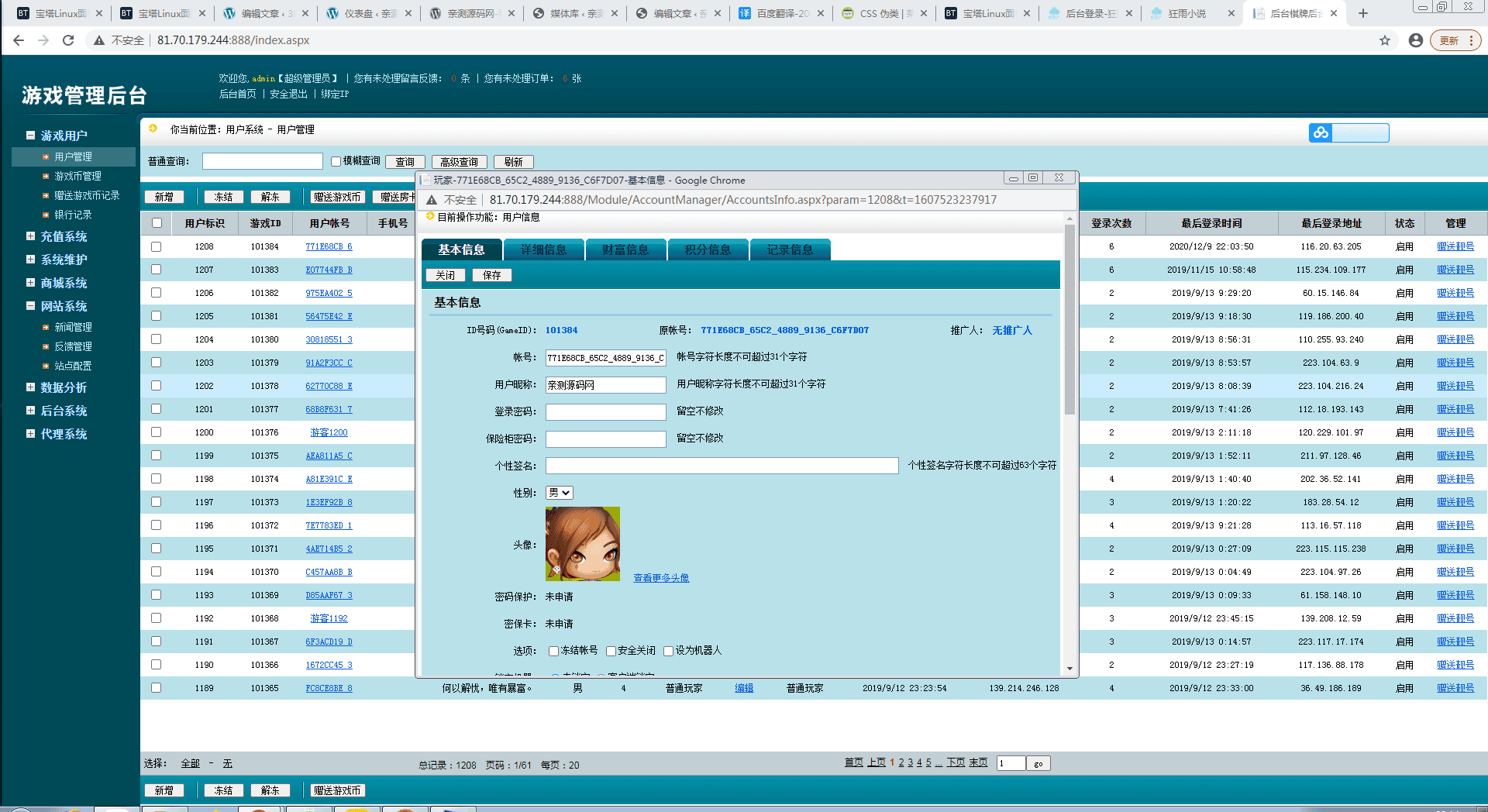Click the back arrow in browser toolbar
Screen dimensions: 1488x812
(19, 40)
